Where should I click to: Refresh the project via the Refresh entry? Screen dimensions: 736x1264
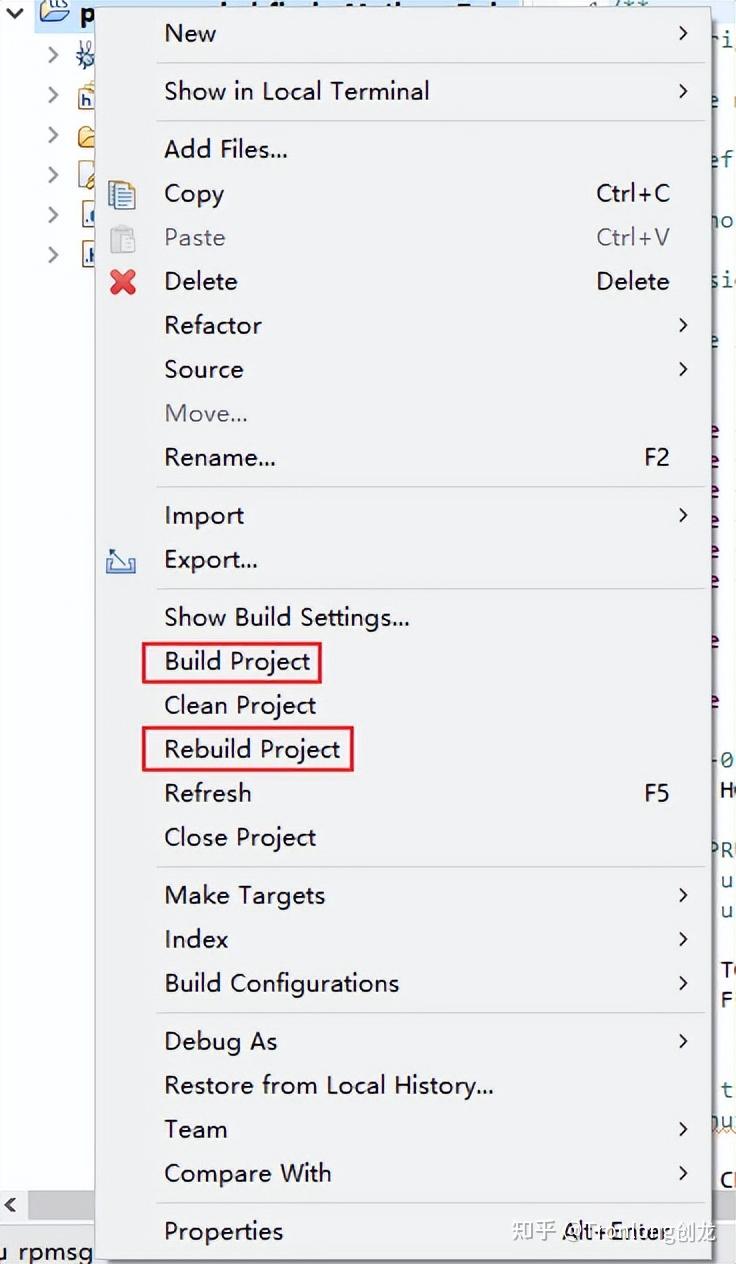pyautogui.click(x=208, y=794)
